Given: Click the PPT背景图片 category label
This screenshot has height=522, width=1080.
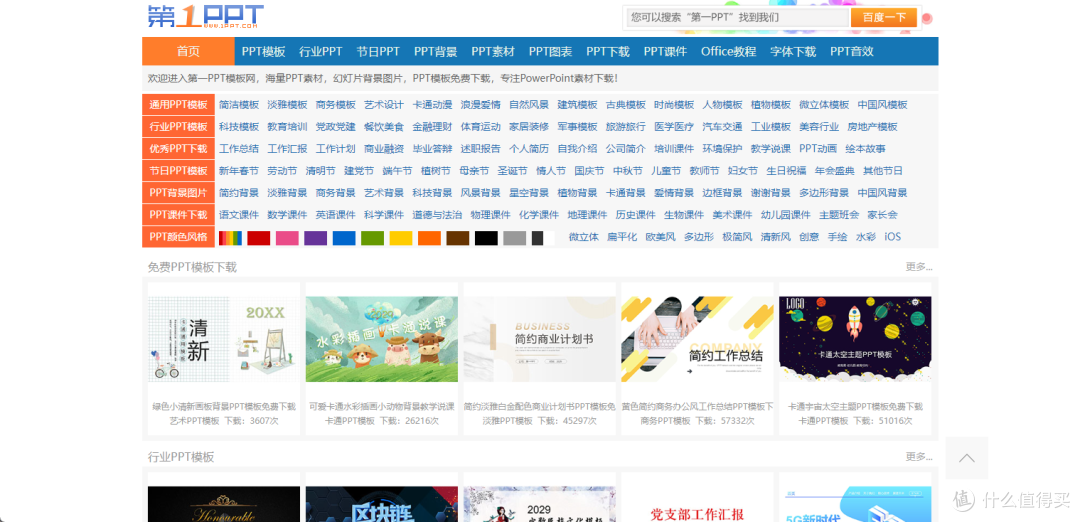Looking at the screenshot, I should point(178,193).
